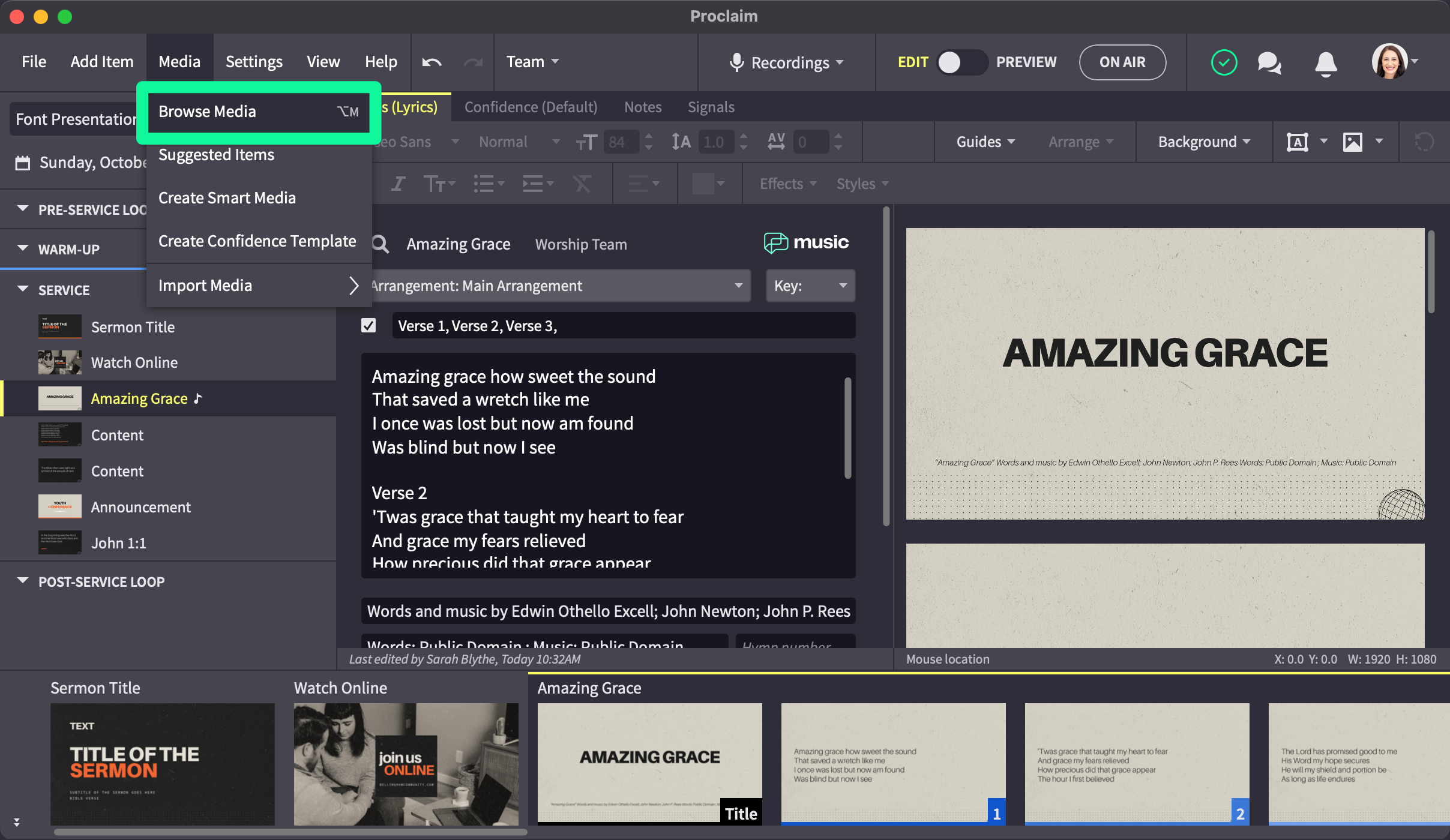
Task: Click the ON AIR button
Action: [1122, 62]
